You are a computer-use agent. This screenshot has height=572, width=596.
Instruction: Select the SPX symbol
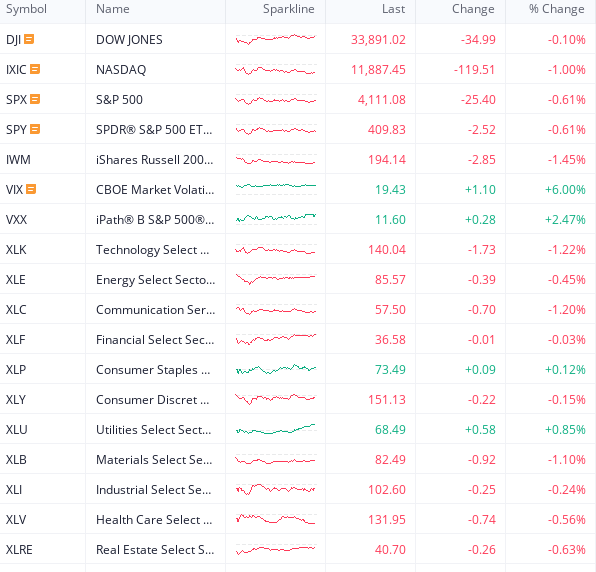(16, 100)
